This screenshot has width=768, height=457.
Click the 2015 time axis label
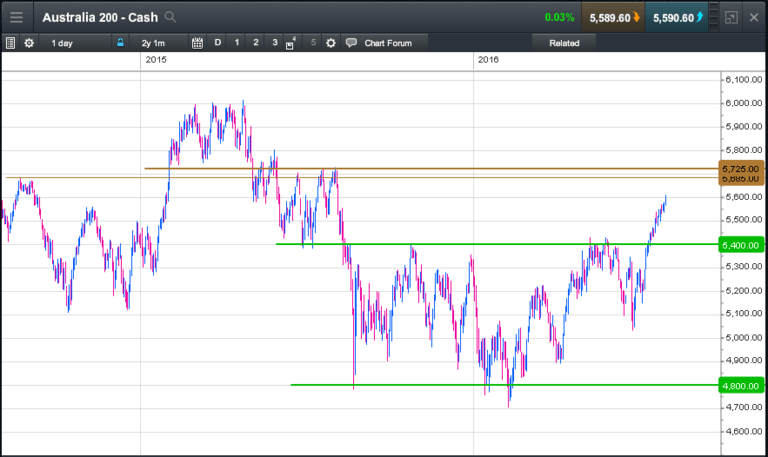(156, 60)
